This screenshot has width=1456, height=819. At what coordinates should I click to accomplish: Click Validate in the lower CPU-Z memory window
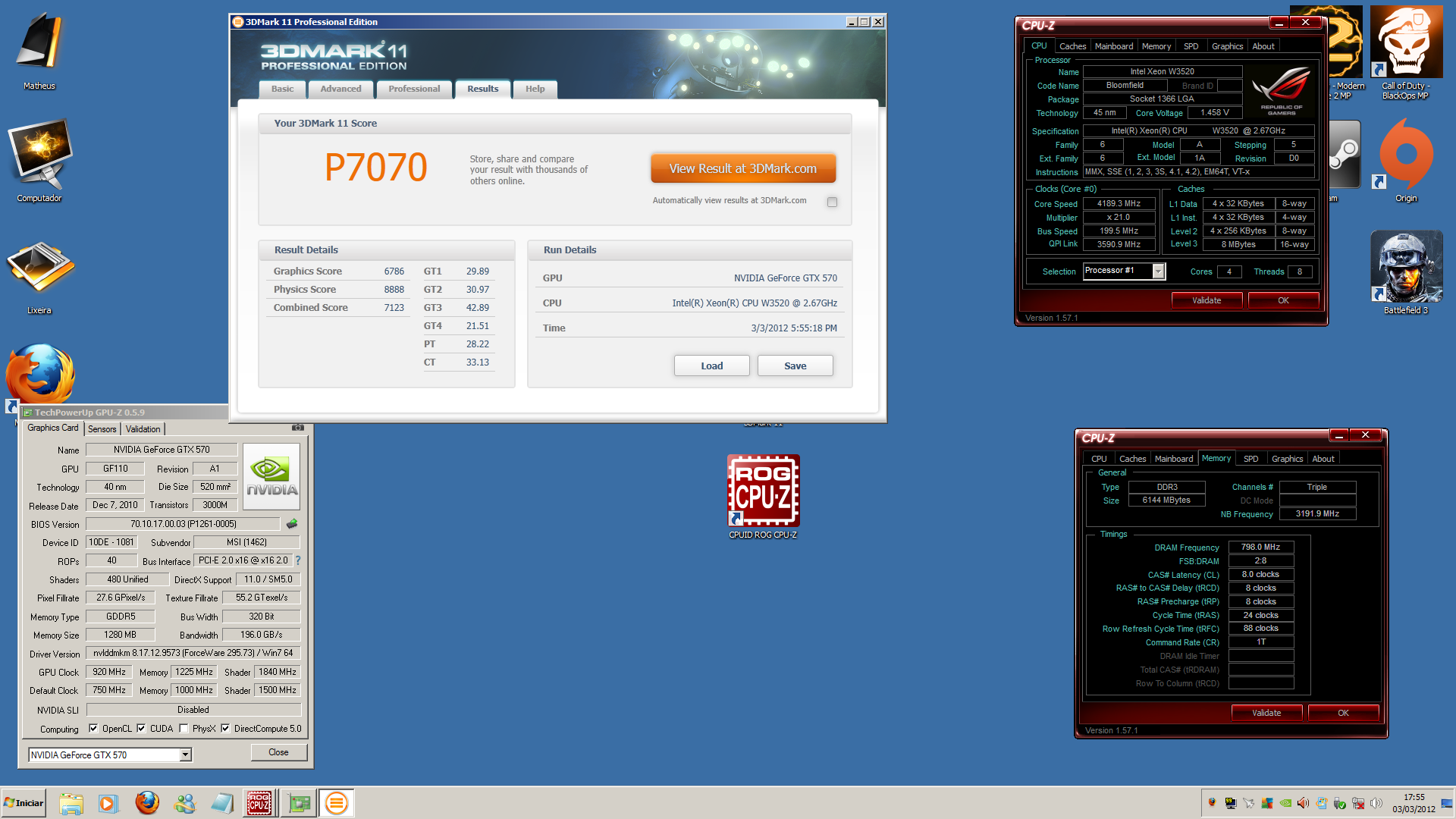click(1266, 713)
